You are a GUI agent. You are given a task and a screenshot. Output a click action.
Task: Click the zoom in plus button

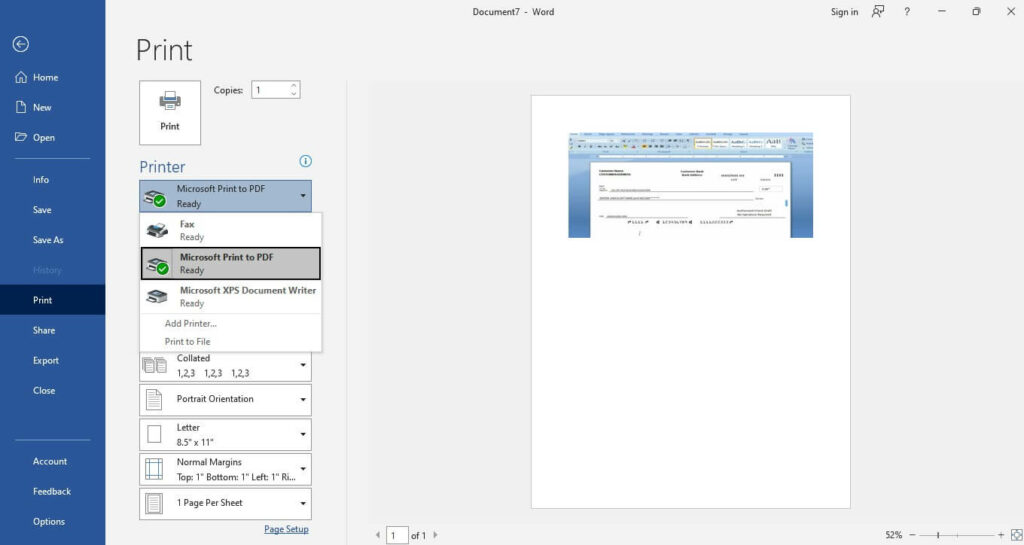[x=1000, y=535]
